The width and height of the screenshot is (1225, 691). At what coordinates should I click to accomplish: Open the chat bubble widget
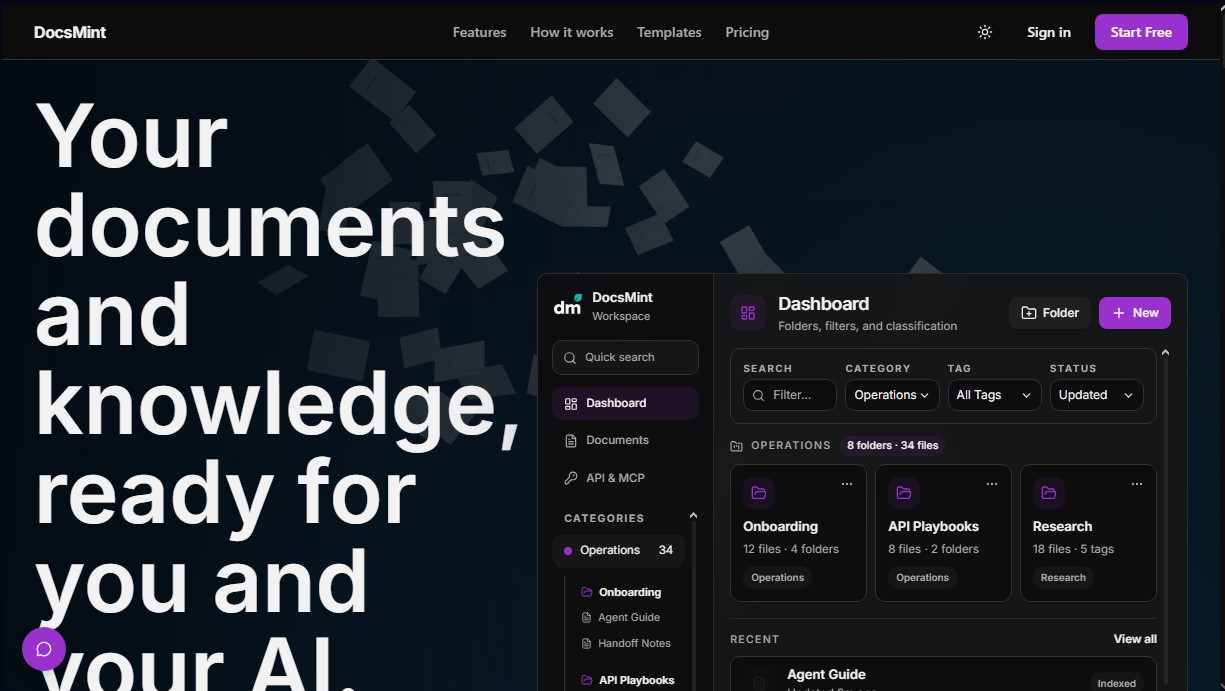point(44,649)
